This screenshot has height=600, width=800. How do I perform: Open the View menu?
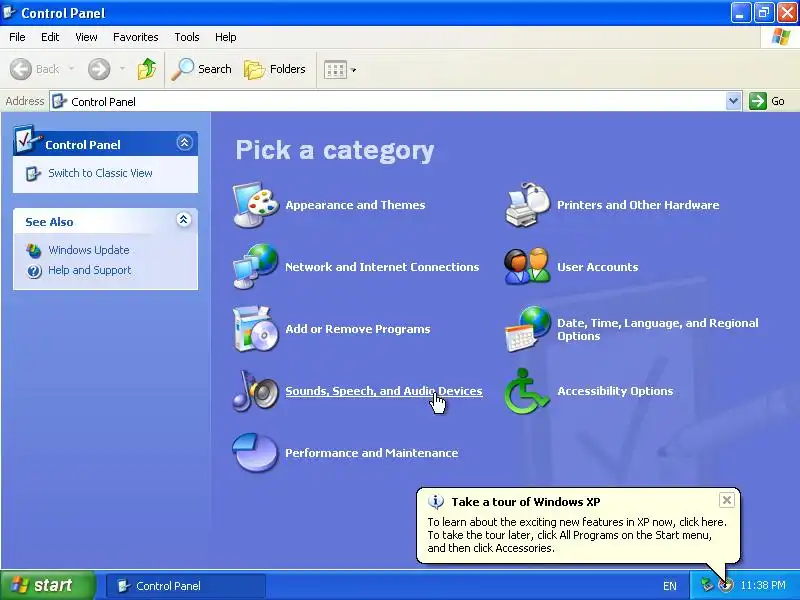(86, 37)
